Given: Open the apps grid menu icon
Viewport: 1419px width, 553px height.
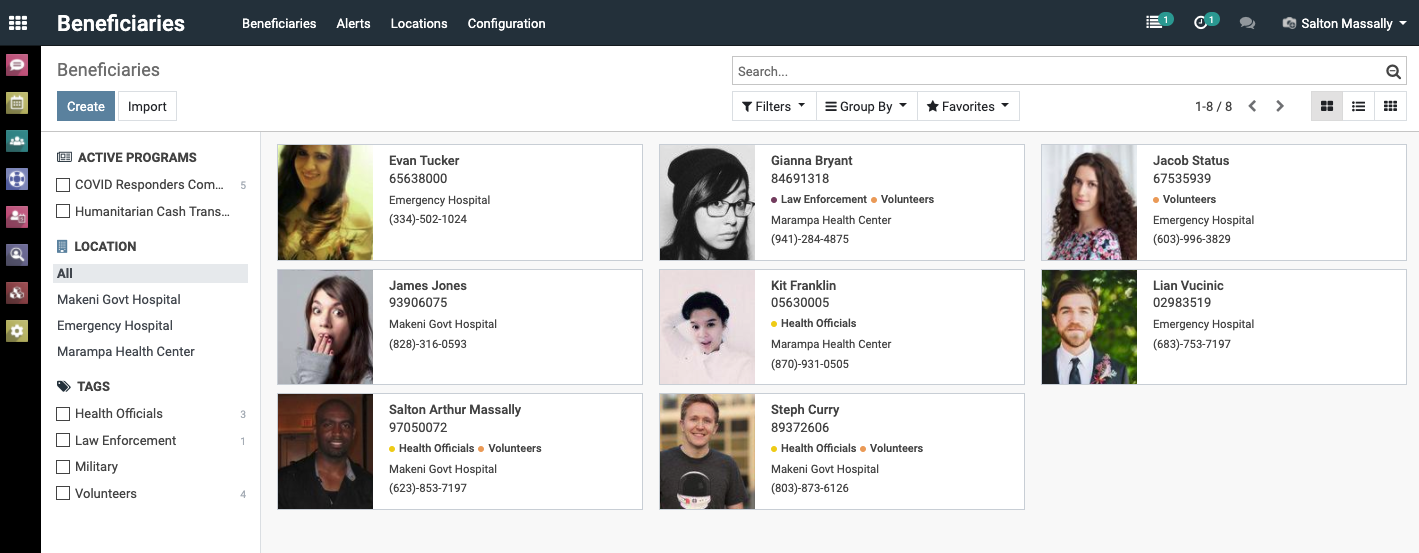Looking at the screenshot, I should click(x=18, y=23).
